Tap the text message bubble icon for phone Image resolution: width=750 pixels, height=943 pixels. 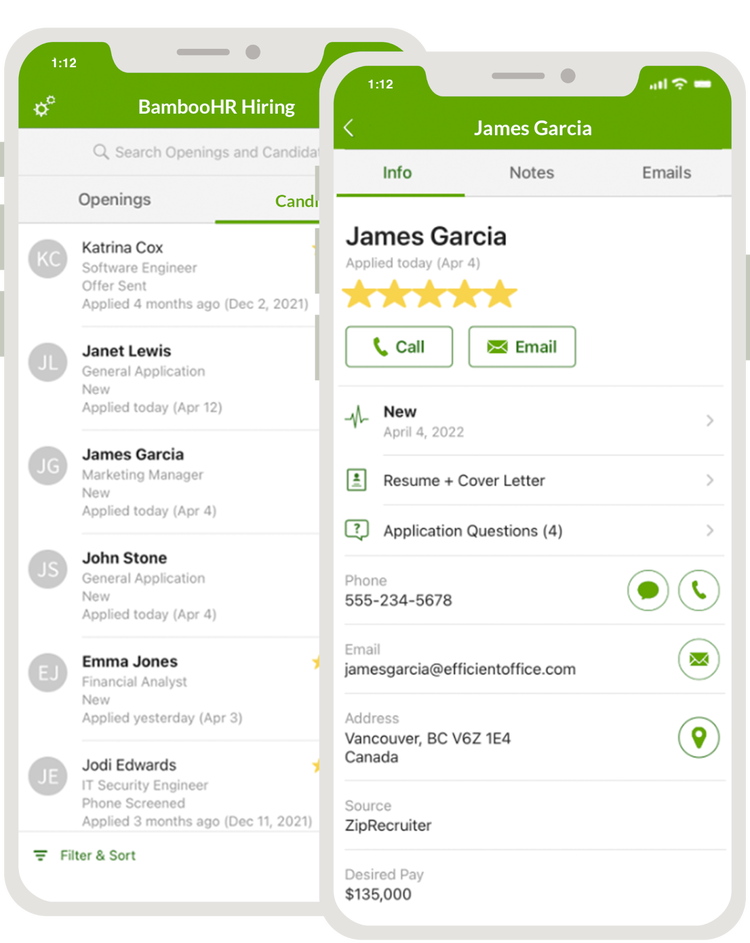click(x=648, y=591)
